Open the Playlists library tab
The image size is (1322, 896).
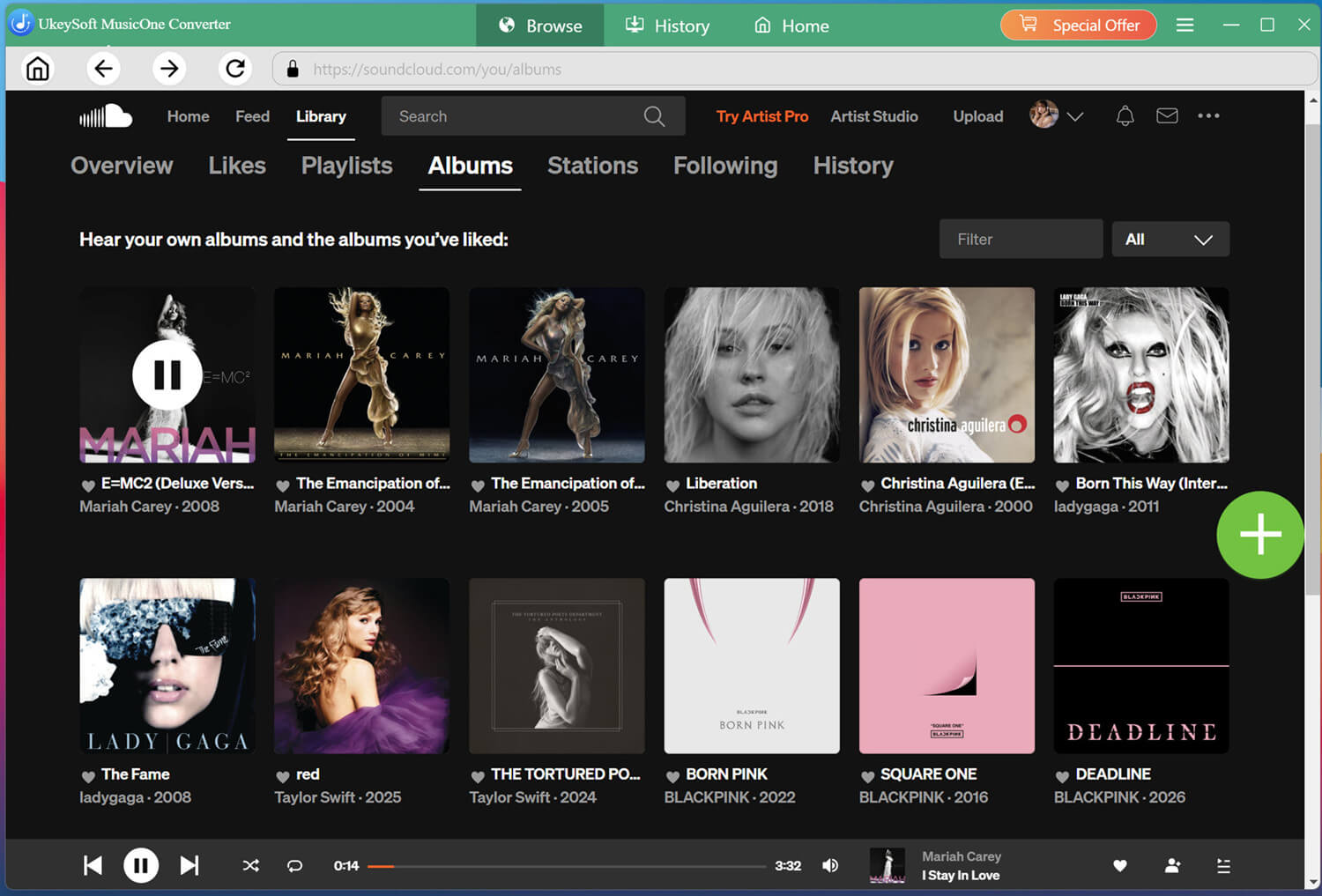click(x=346, y=166)
